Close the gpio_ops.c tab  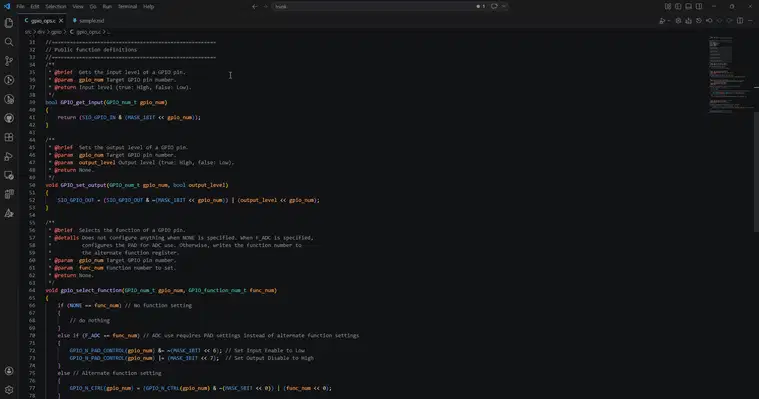(61, 21)
